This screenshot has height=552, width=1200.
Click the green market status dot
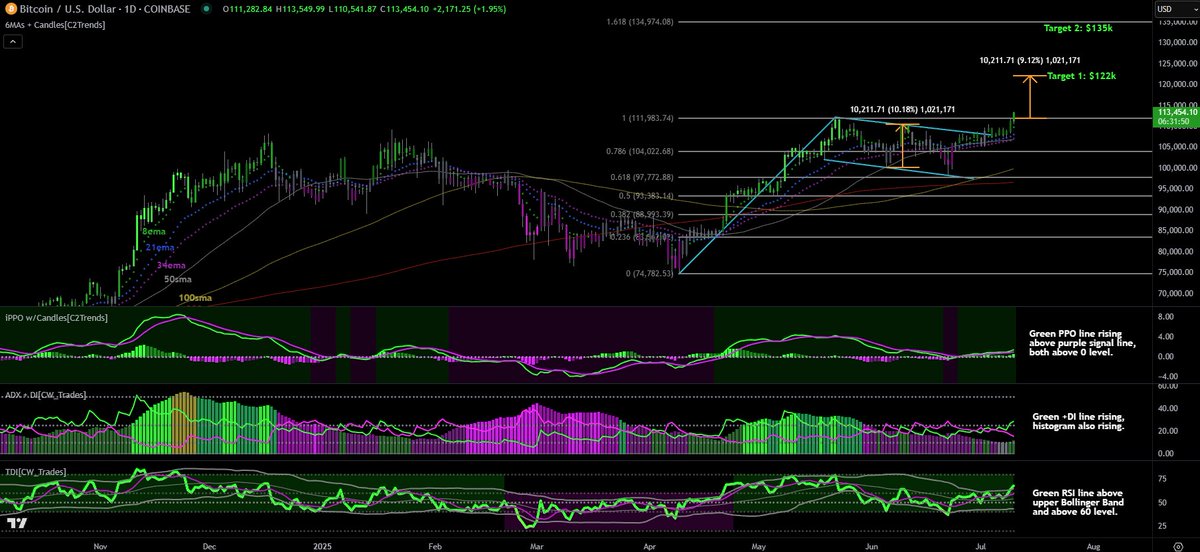[206, 9]
